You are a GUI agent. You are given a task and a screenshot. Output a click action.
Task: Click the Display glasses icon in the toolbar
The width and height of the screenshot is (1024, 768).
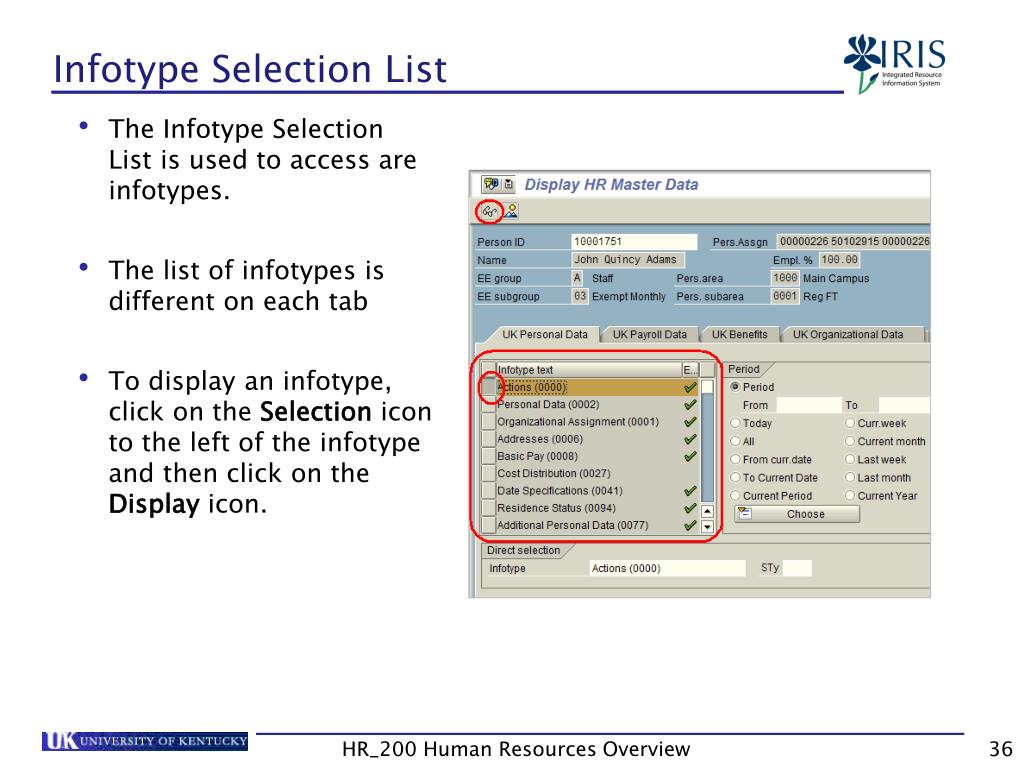(x=489, y=211)
